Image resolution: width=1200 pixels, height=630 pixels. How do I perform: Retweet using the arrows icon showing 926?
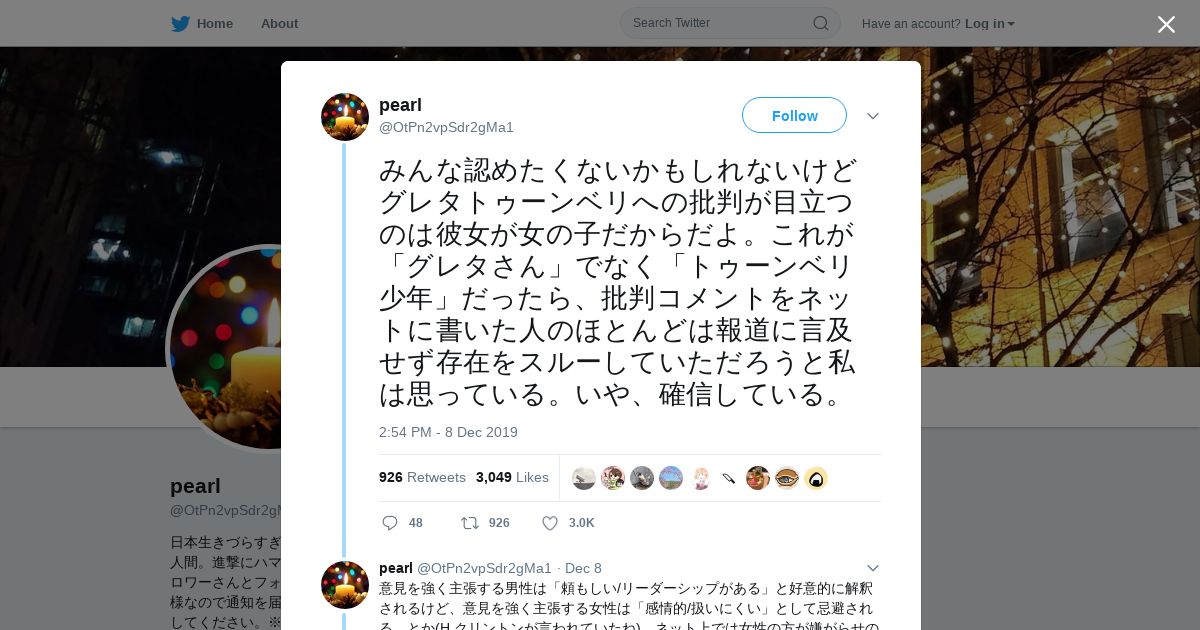[469, 523]
